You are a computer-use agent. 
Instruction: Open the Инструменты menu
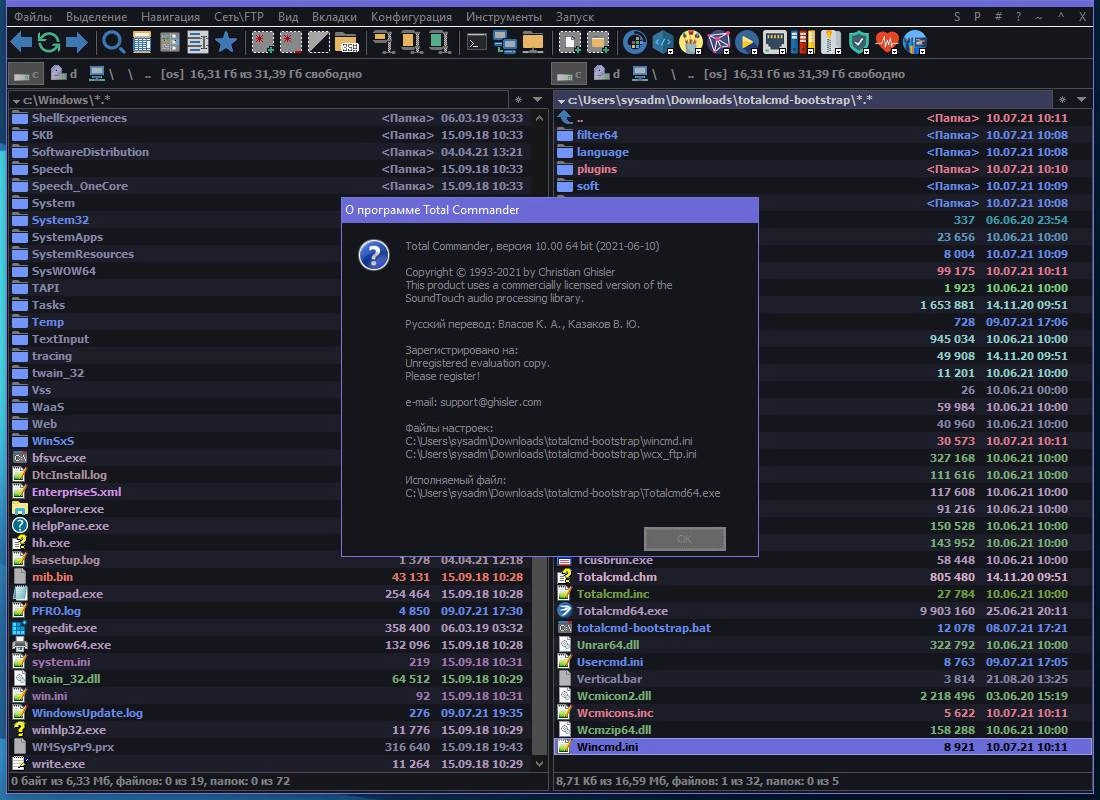(x=504, y=17)
